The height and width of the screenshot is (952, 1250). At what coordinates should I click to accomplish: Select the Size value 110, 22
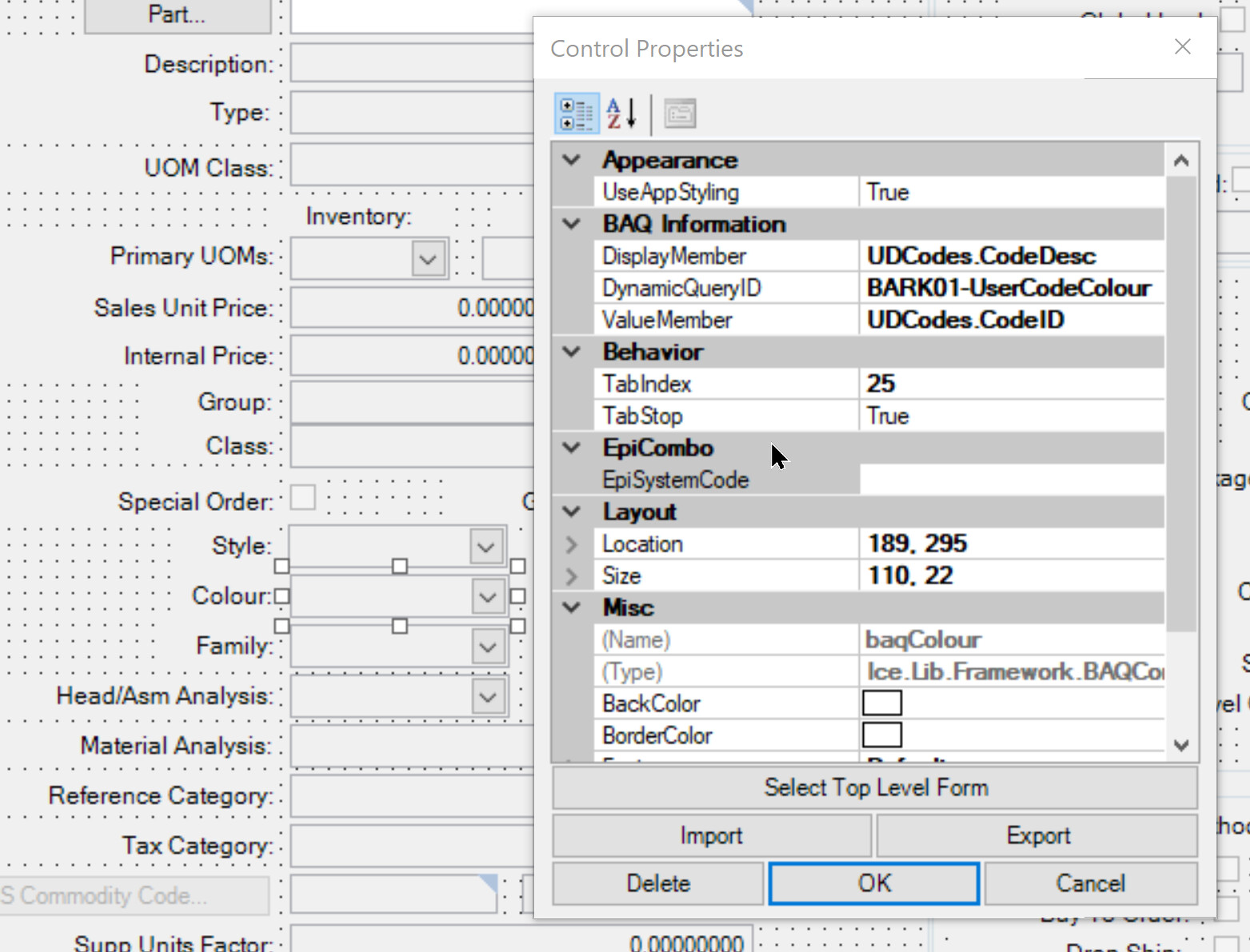pos(1012,576)
